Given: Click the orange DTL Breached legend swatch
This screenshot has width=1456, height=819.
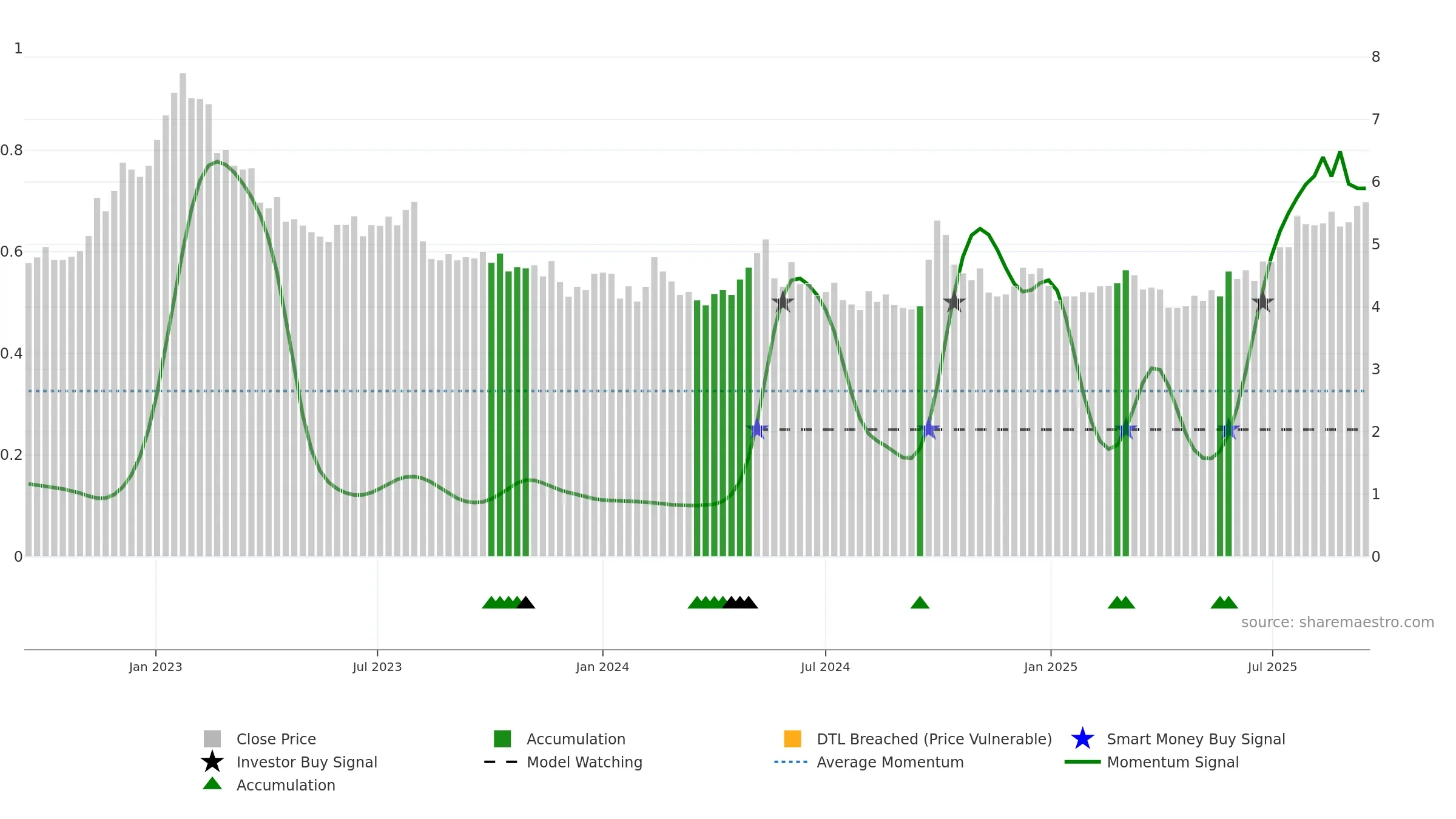Looking at the screenshot, I should (x=792, y=739).
